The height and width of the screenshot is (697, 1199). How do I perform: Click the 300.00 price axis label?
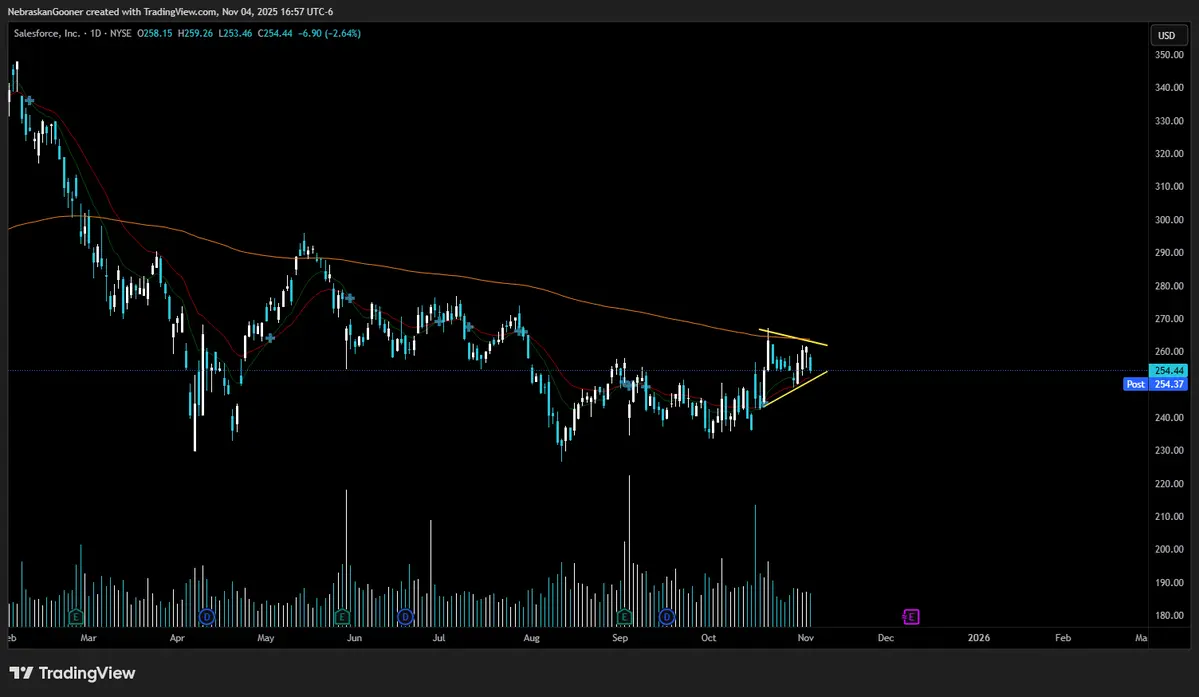click(1169, 220)
